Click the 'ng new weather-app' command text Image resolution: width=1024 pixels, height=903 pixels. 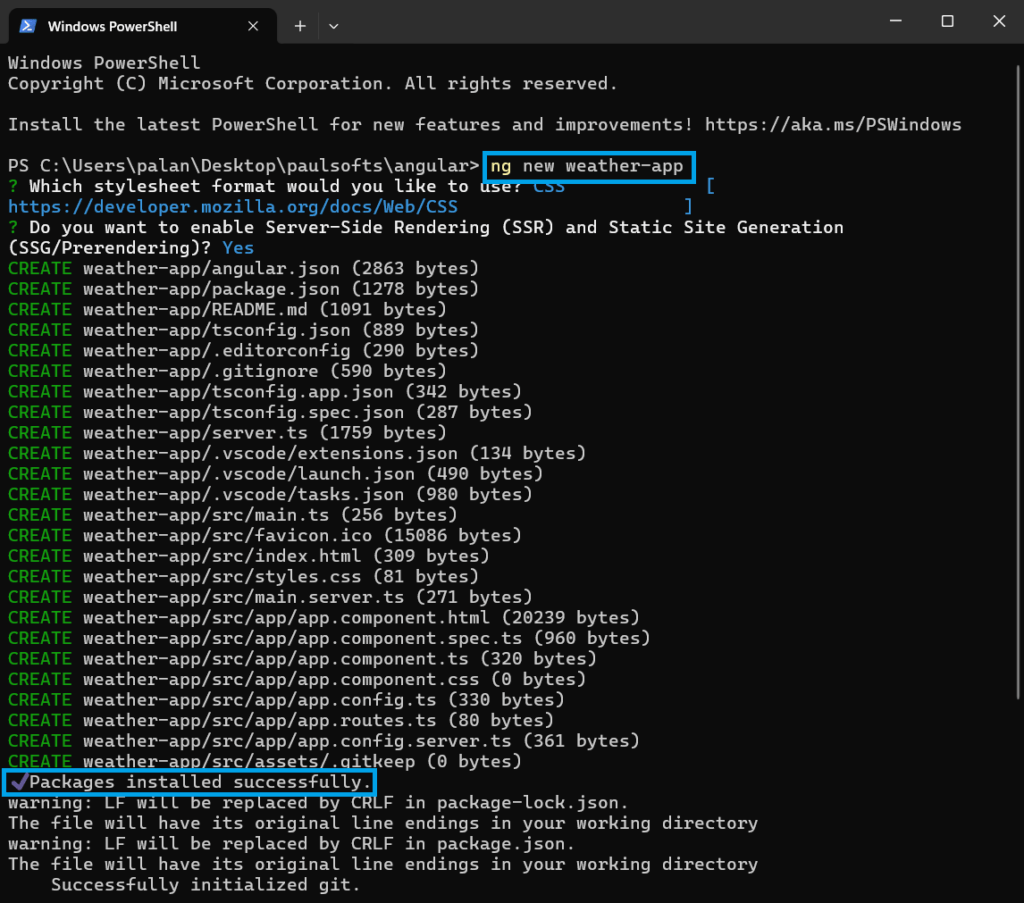click(x=586, y=166)
